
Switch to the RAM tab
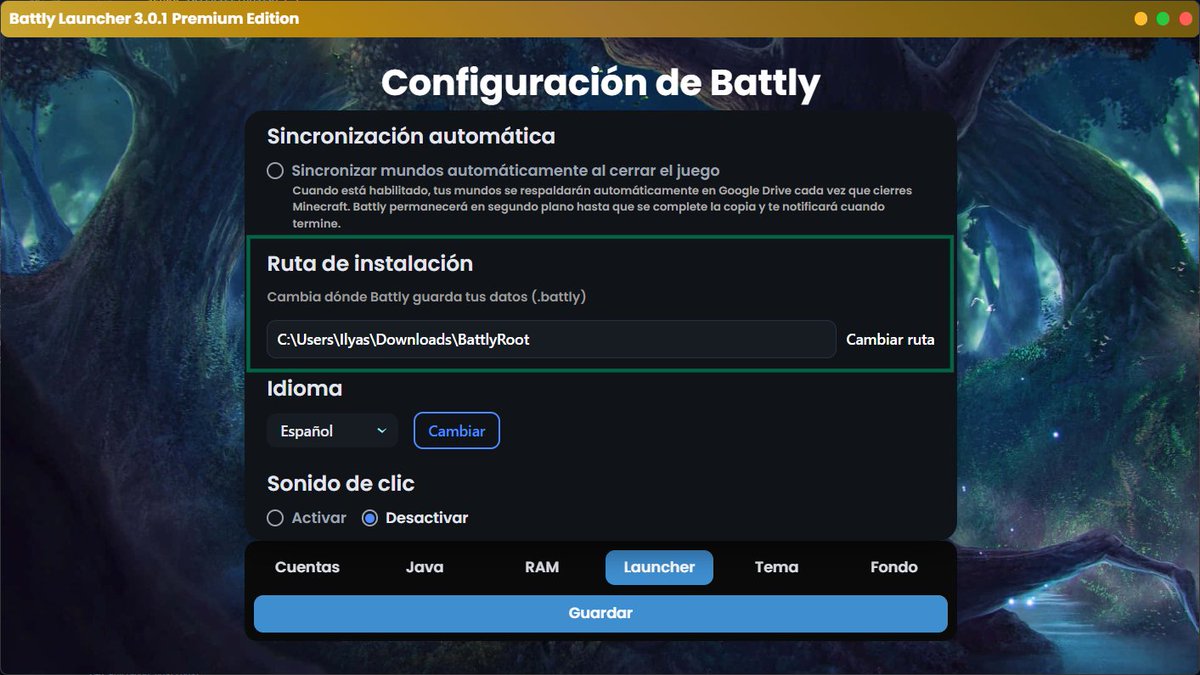coord(542,567)
